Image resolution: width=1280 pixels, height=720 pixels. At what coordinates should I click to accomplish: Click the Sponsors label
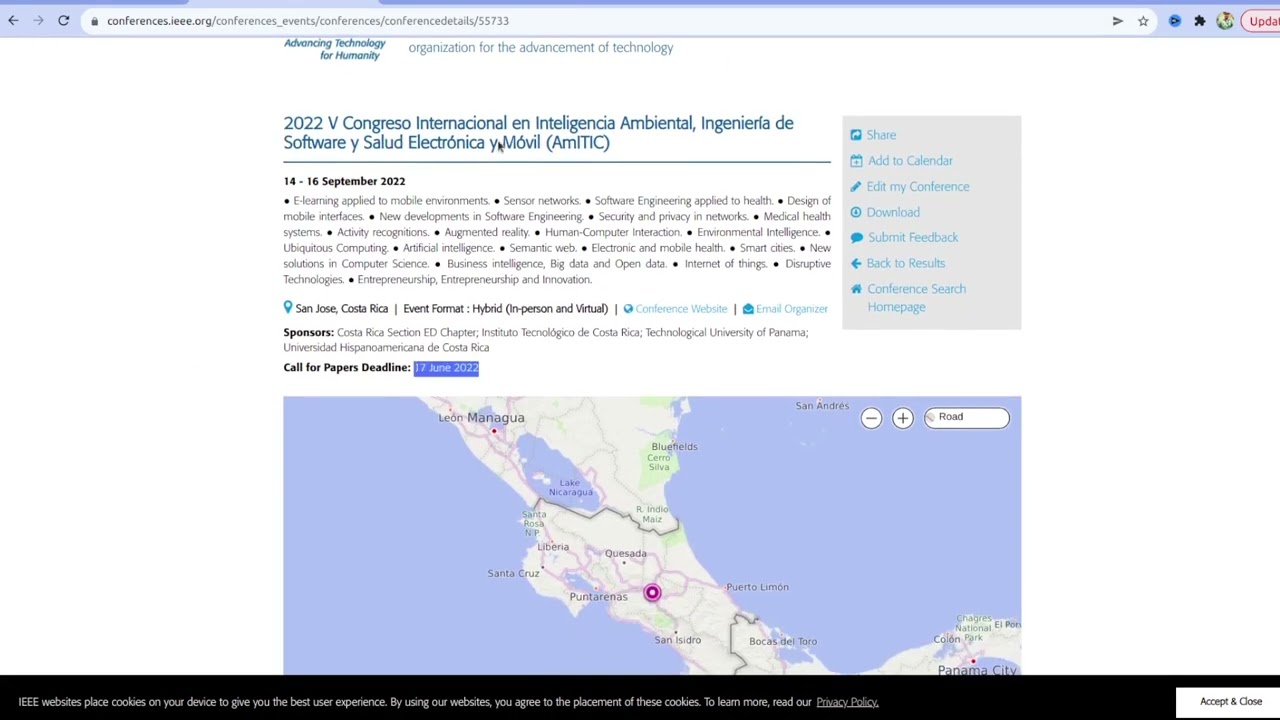point(308,332)
